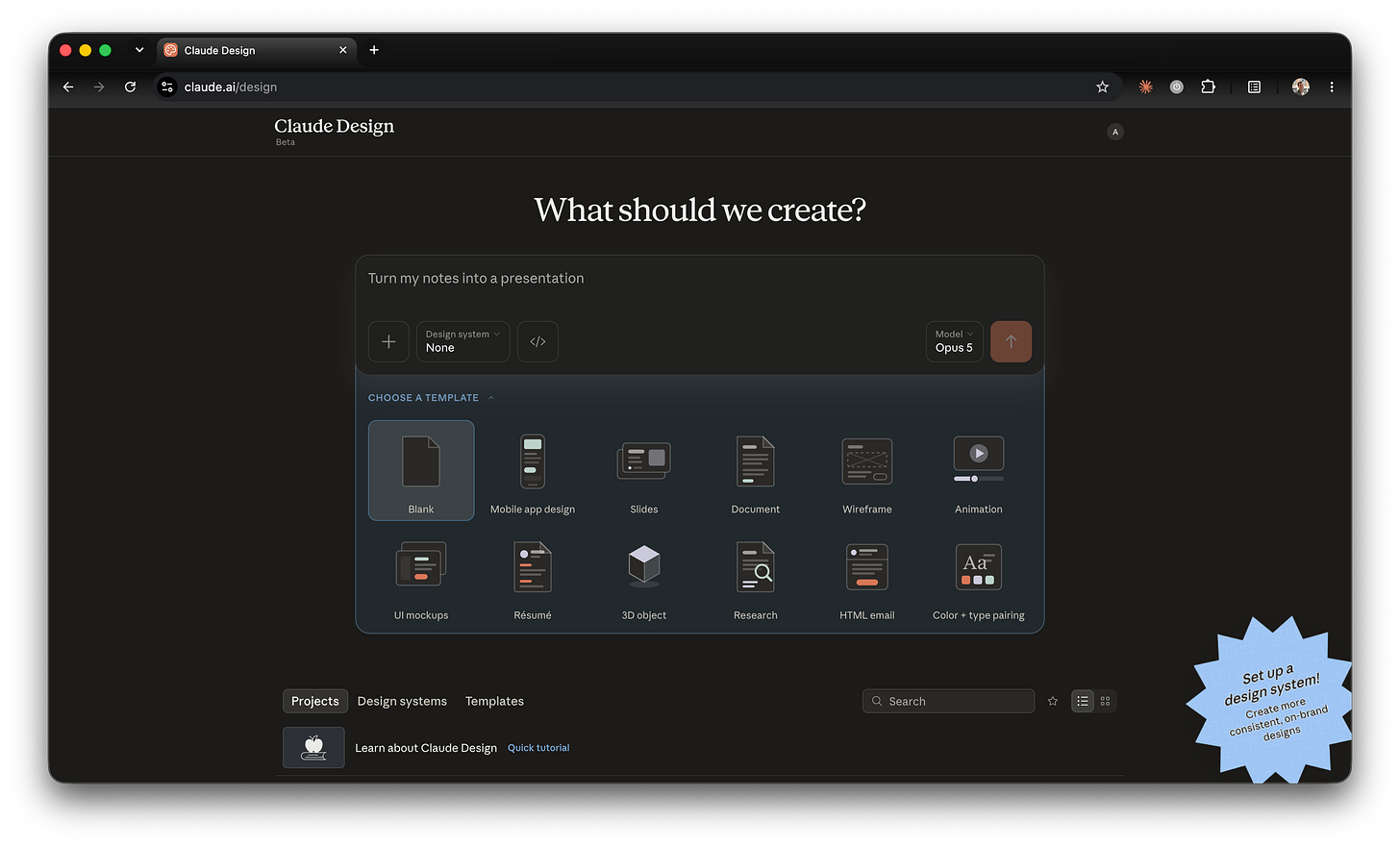Submit the prompt with arrow button
Viewport: 1400px width, 847px height.
coord(1011,341)
